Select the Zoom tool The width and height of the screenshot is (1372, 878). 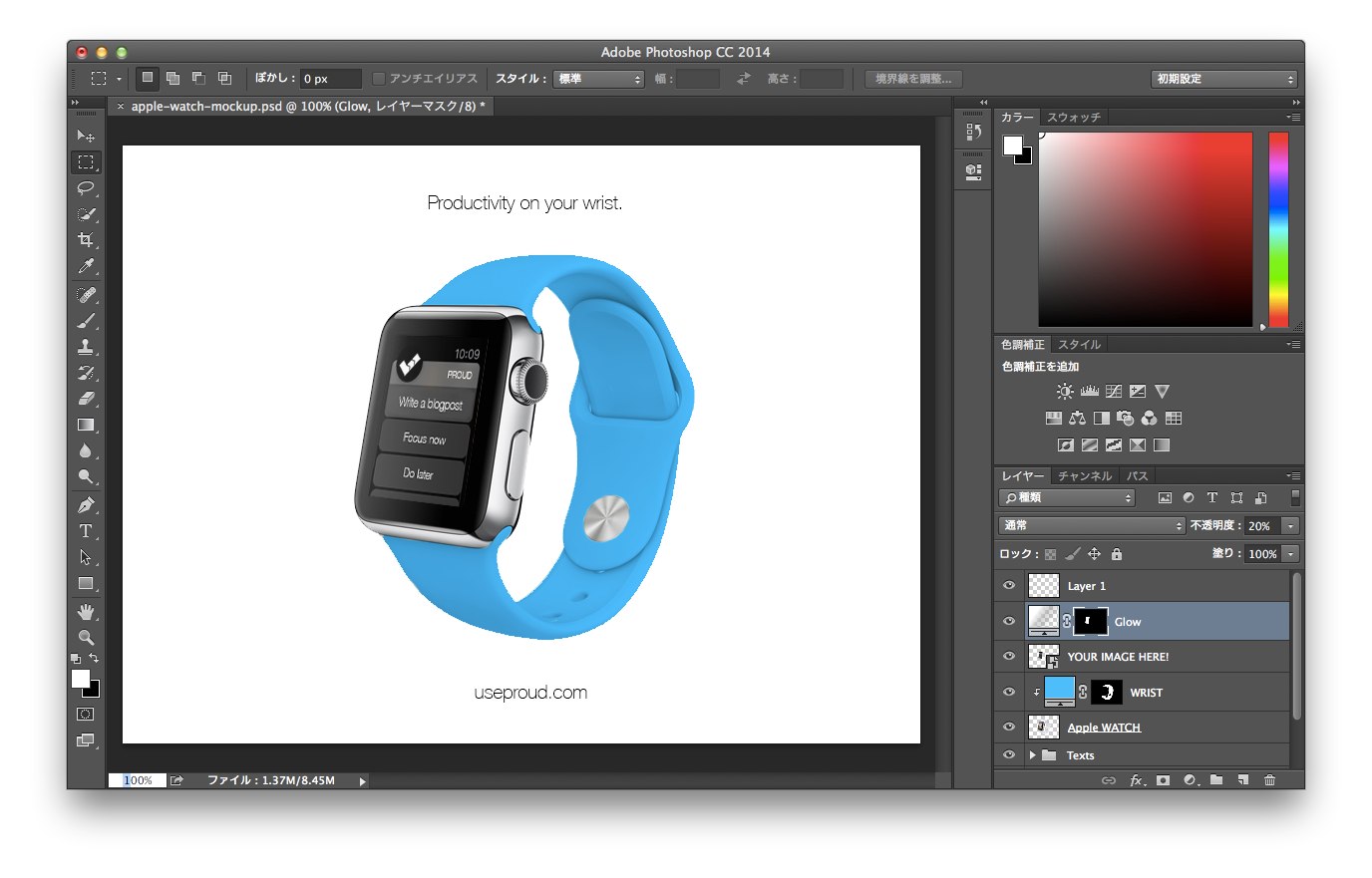click(86, 637)
